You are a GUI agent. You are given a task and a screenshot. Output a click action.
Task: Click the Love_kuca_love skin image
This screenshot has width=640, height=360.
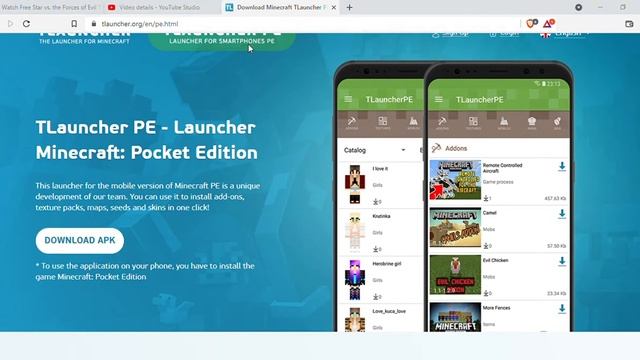point(354,320)
